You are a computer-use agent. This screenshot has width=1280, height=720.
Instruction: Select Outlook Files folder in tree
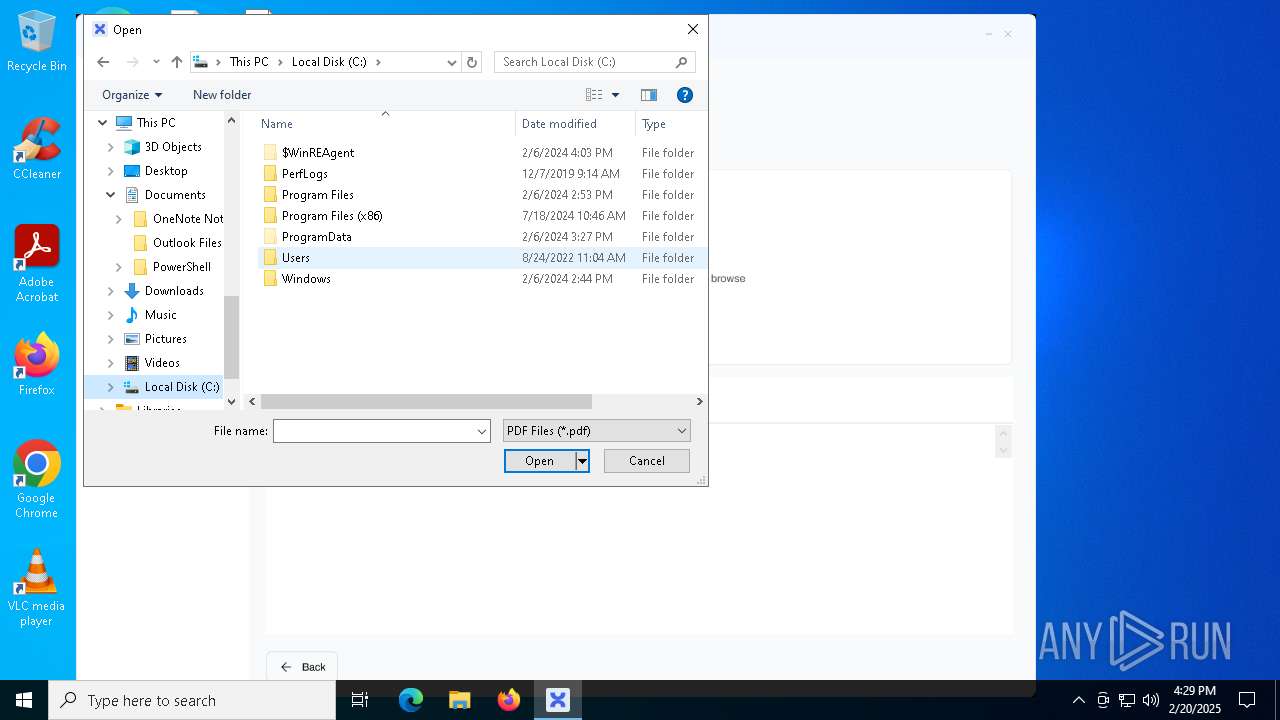pos(177,243)
